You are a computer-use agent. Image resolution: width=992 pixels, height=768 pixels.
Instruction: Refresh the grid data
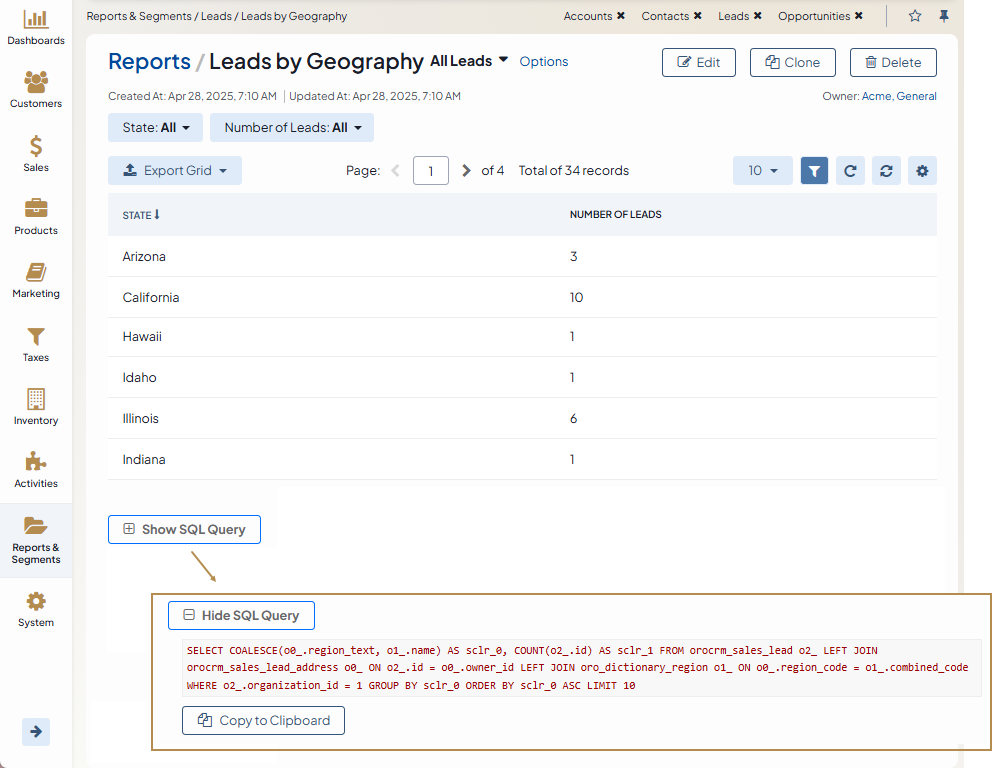click(850, 171)
